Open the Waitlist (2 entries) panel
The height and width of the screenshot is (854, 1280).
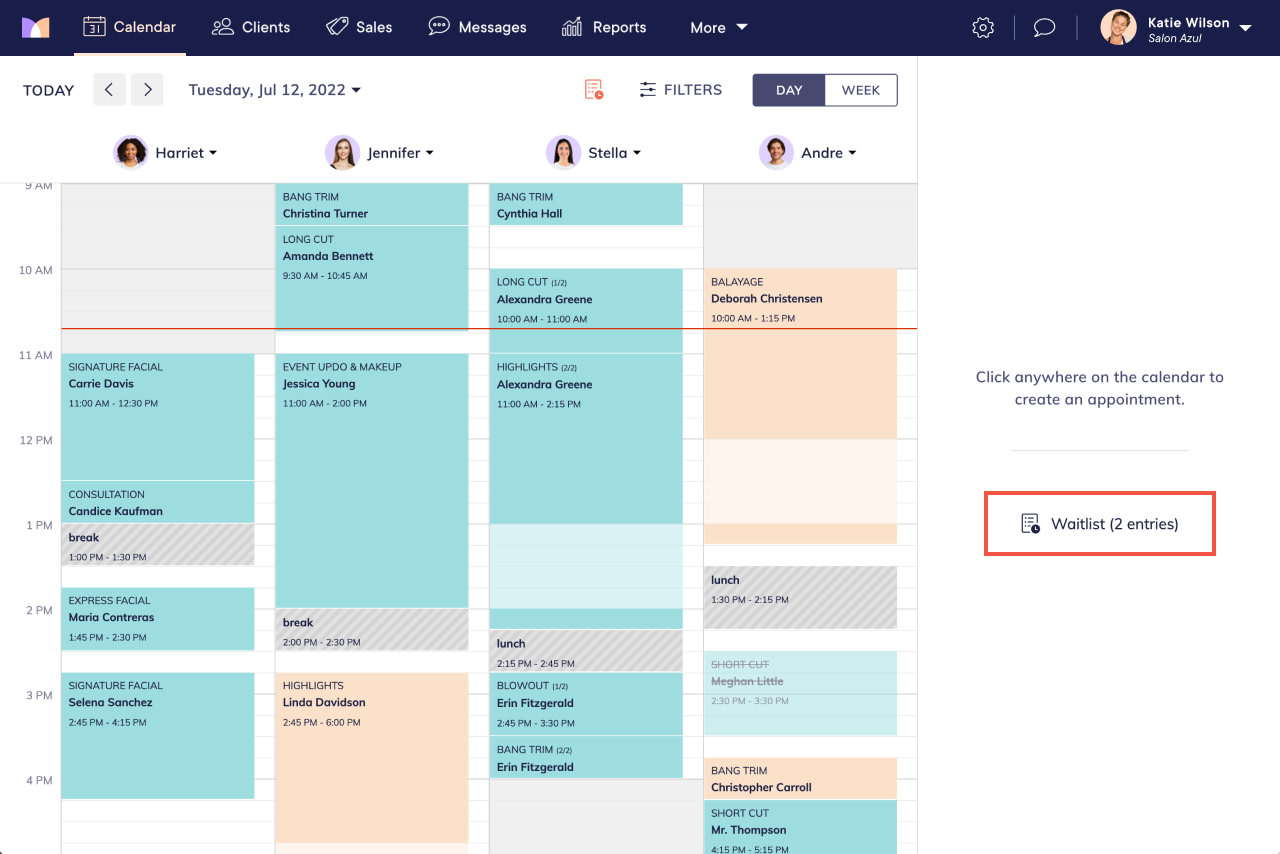pos(1099,522)
